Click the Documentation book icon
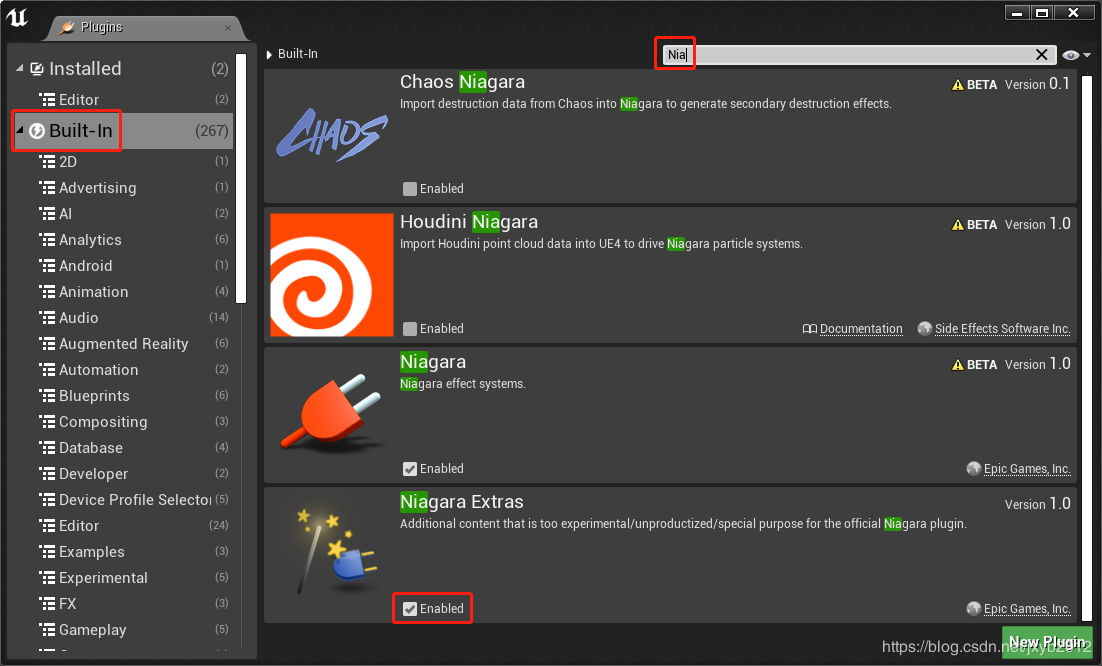1102x666 pixels. point(810,329)
